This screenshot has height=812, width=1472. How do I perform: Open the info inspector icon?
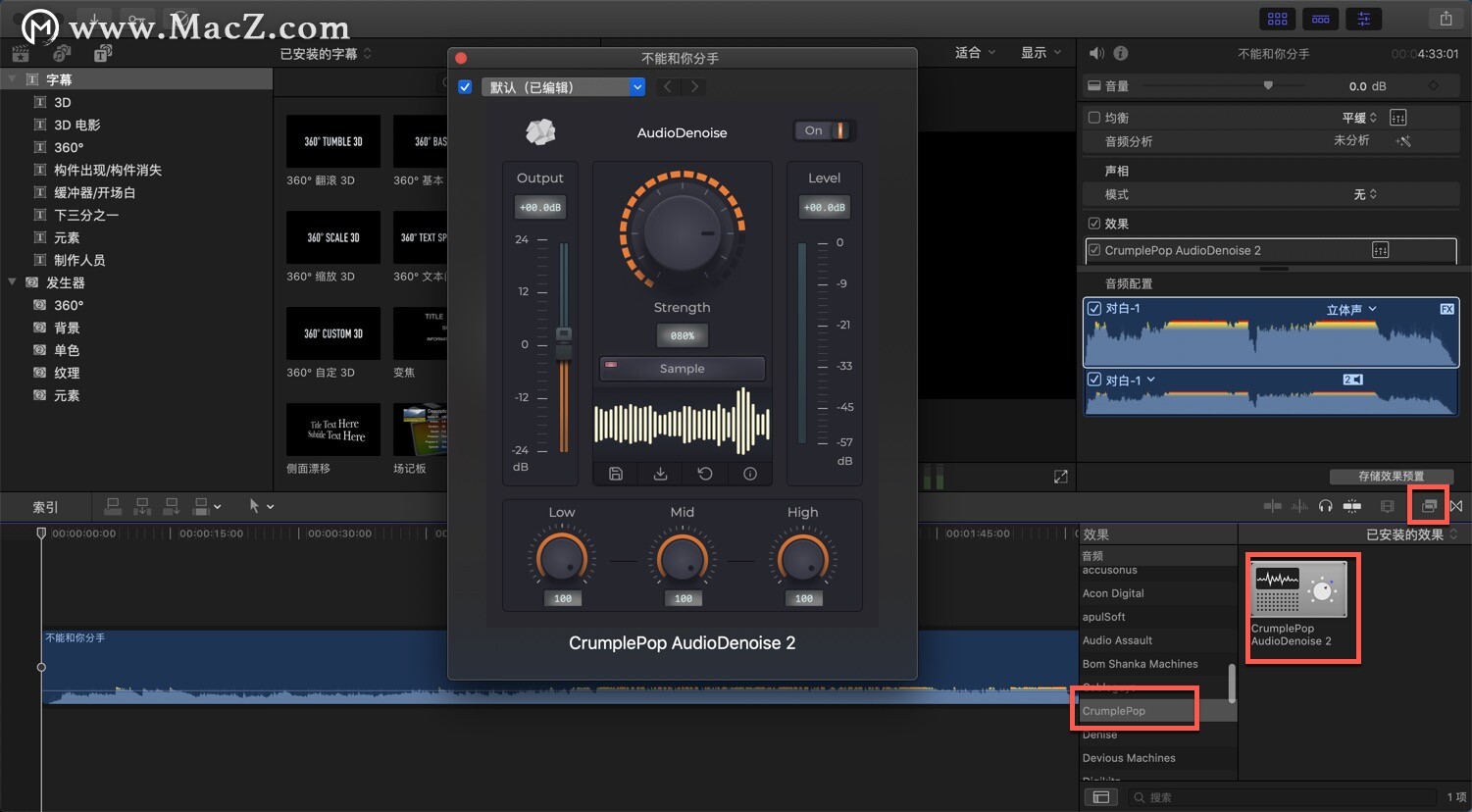[x=1121, y=54]
